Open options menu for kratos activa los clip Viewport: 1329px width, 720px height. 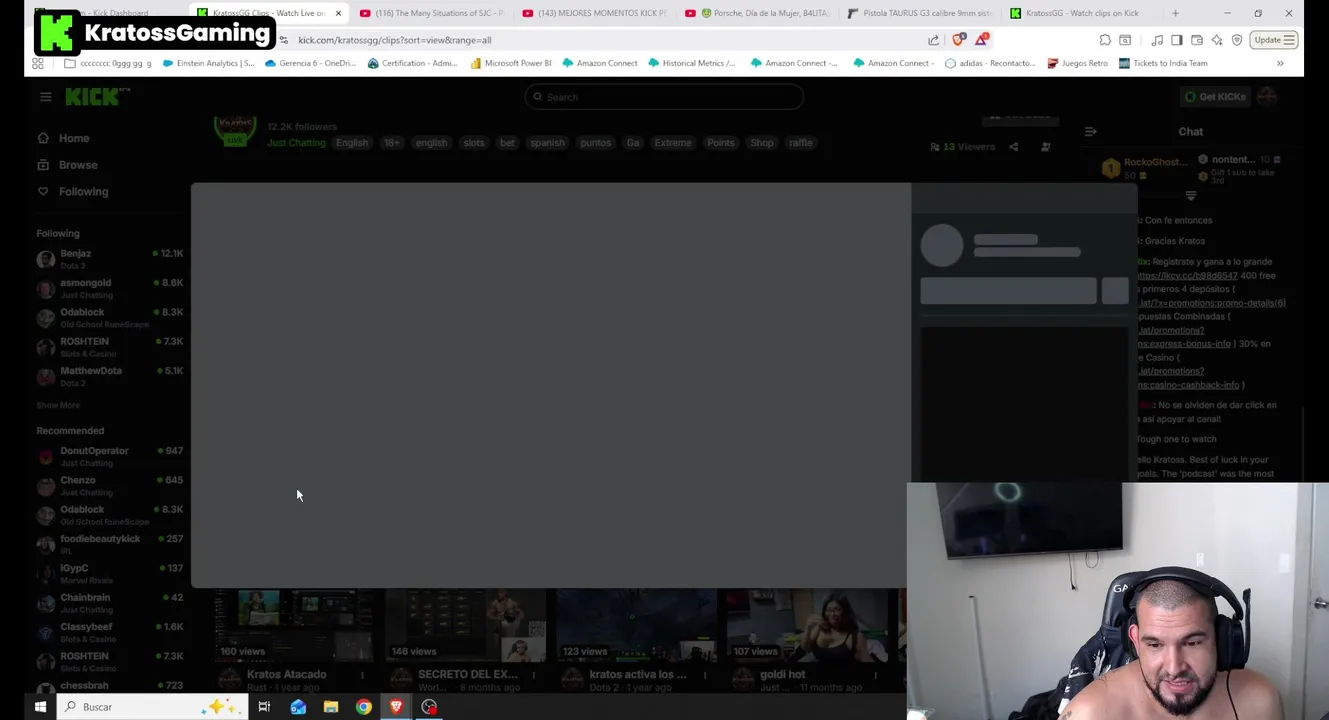(x=704, y=676)
